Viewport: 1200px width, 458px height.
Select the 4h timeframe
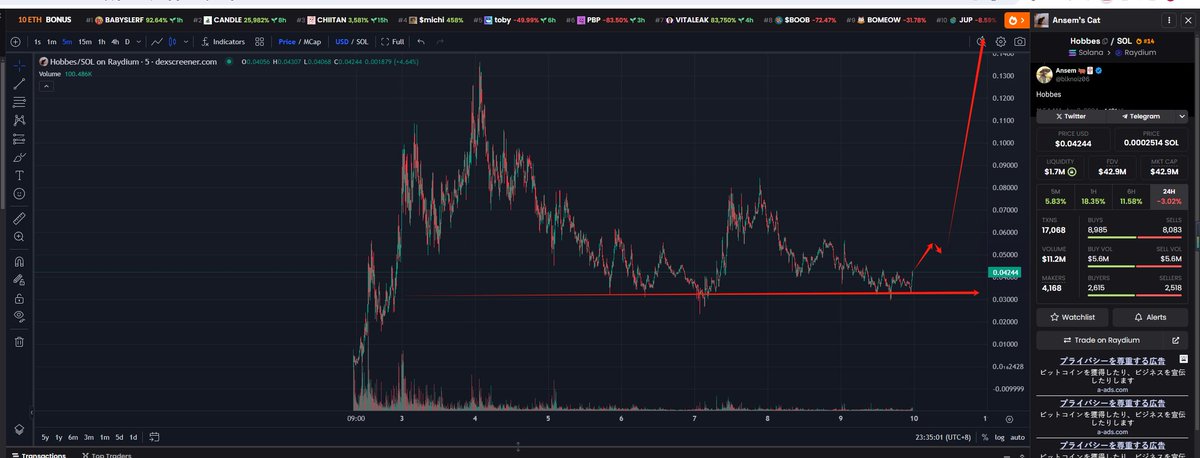(x=115, y=42)
